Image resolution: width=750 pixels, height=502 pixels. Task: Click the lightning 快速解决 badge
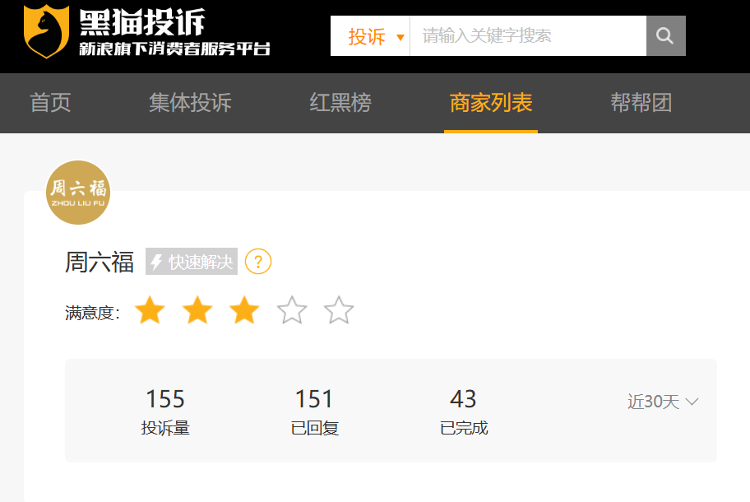[x=191, y=262]
